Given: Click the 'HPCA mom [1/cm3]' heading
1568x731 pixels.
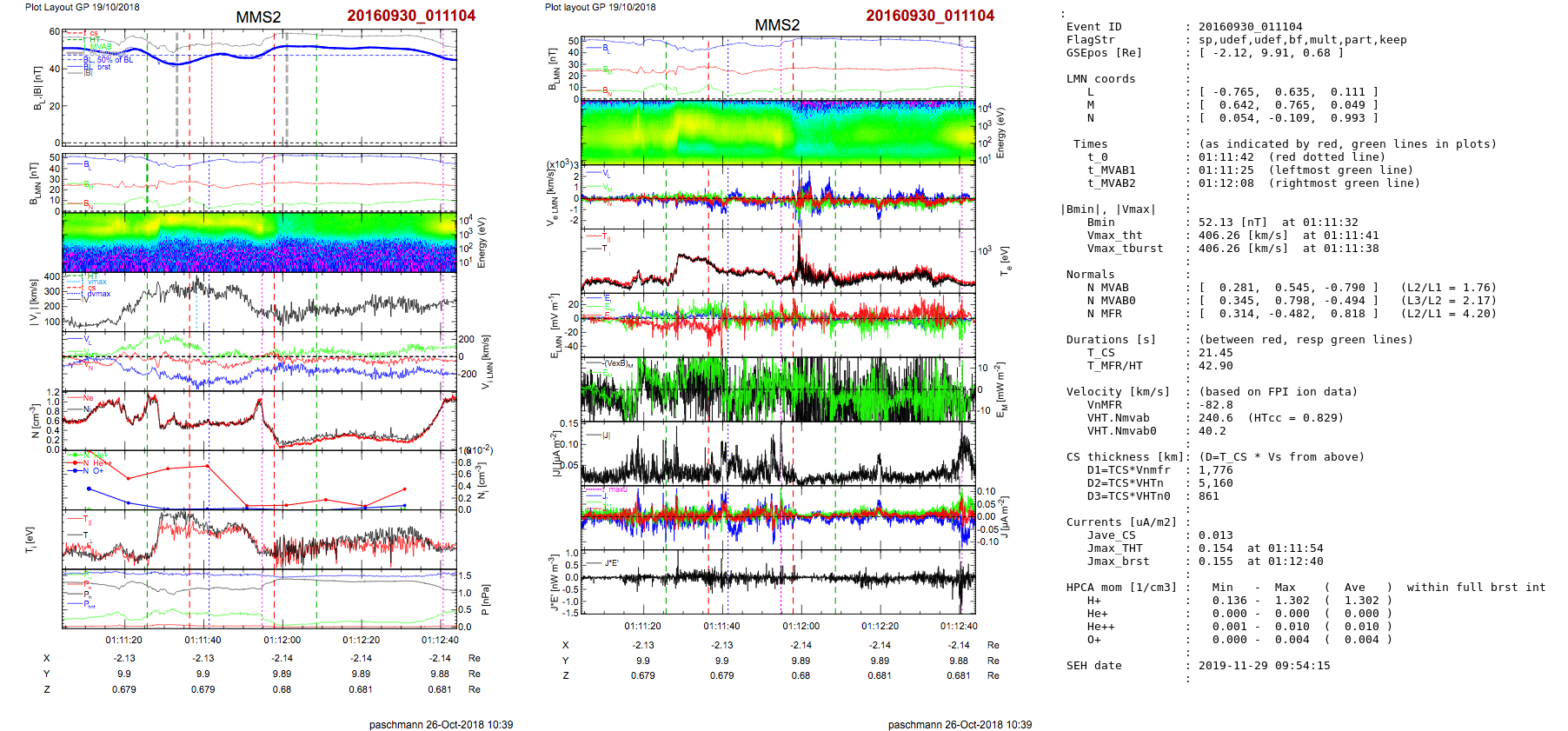Looking at the screenshot, I should click(x=1121, y=588).
